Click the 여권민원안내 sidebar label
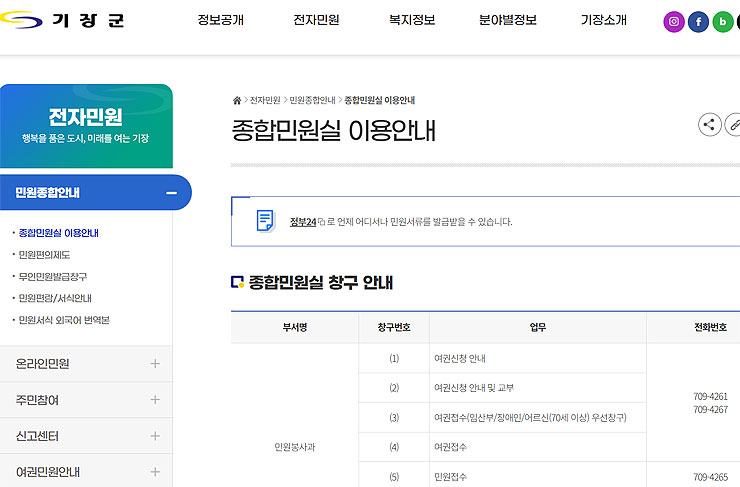The width and height of the screenshot is (740, 487). point(48,472)
